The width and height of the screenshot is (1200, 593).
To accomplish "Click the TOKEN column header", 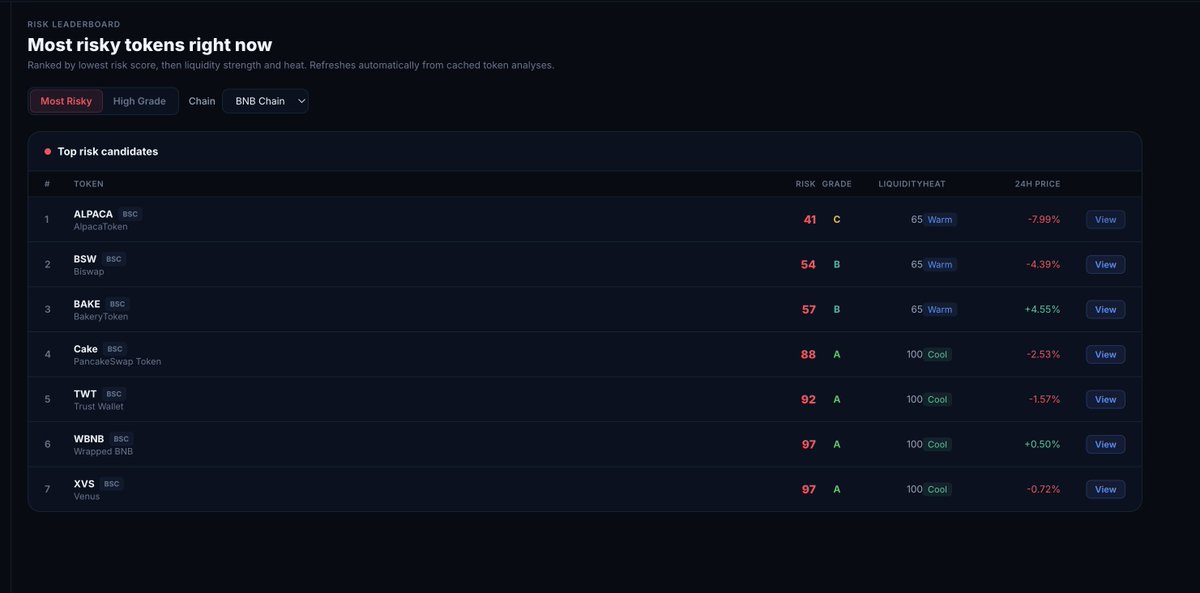I will point(88,184).
